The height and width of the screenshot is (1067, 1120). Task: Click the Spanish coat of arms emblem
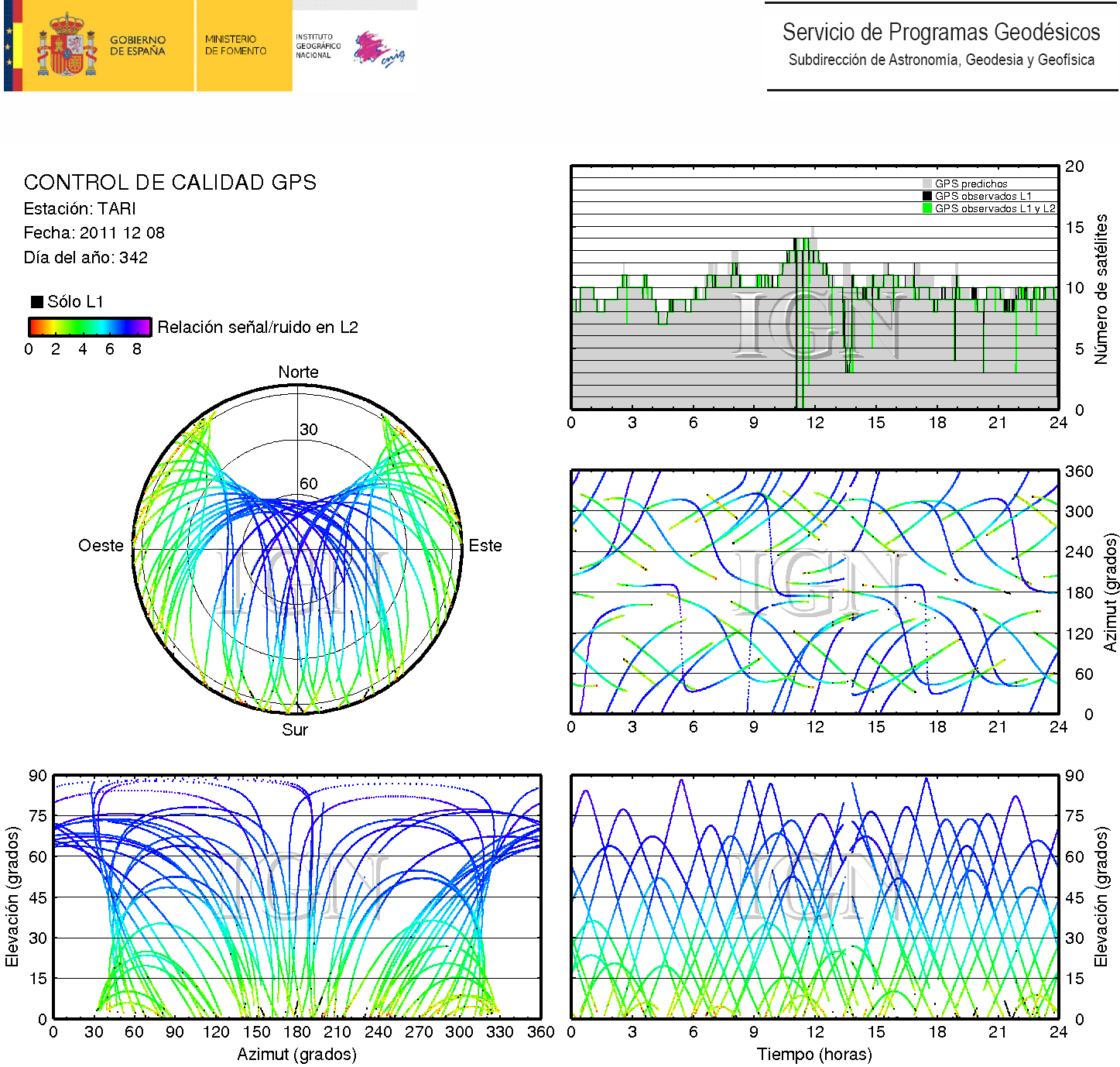click(x=67, y=45)
